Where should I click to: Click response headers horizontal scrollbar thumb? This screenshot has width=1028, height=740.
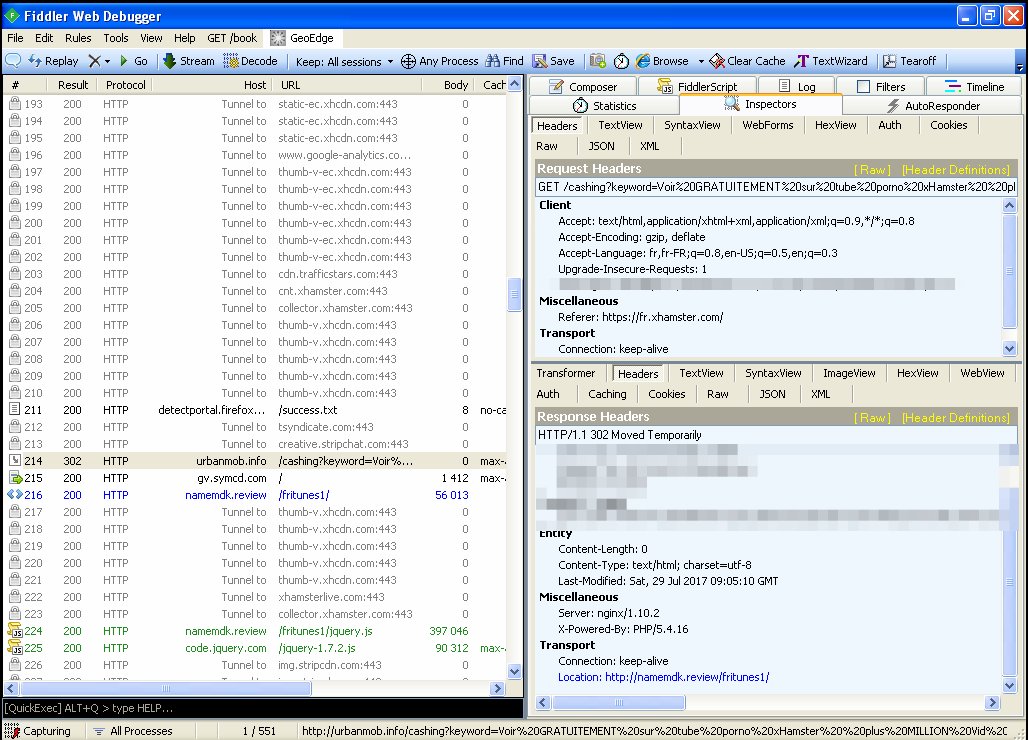(619, 703)
